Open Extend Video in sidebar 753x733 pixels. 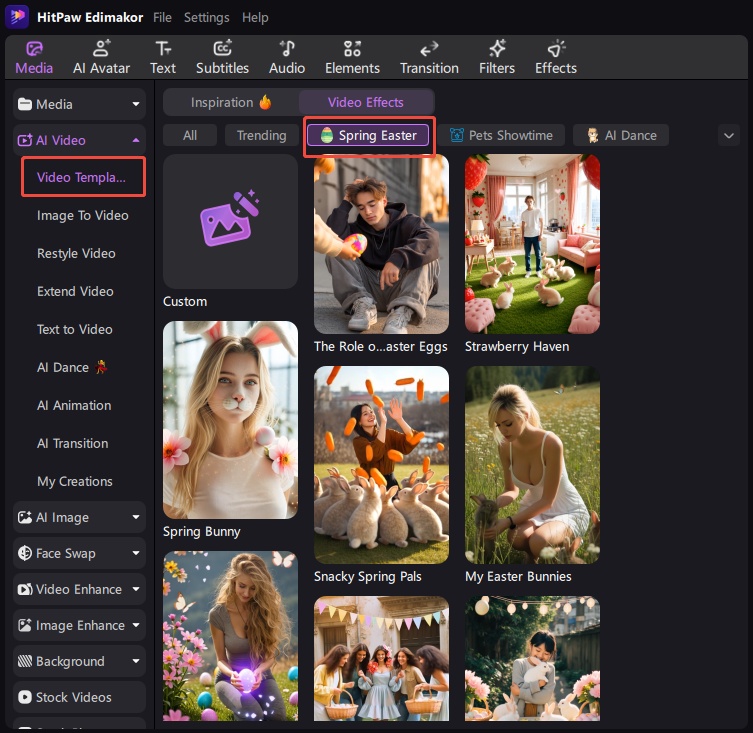point(75,292)
